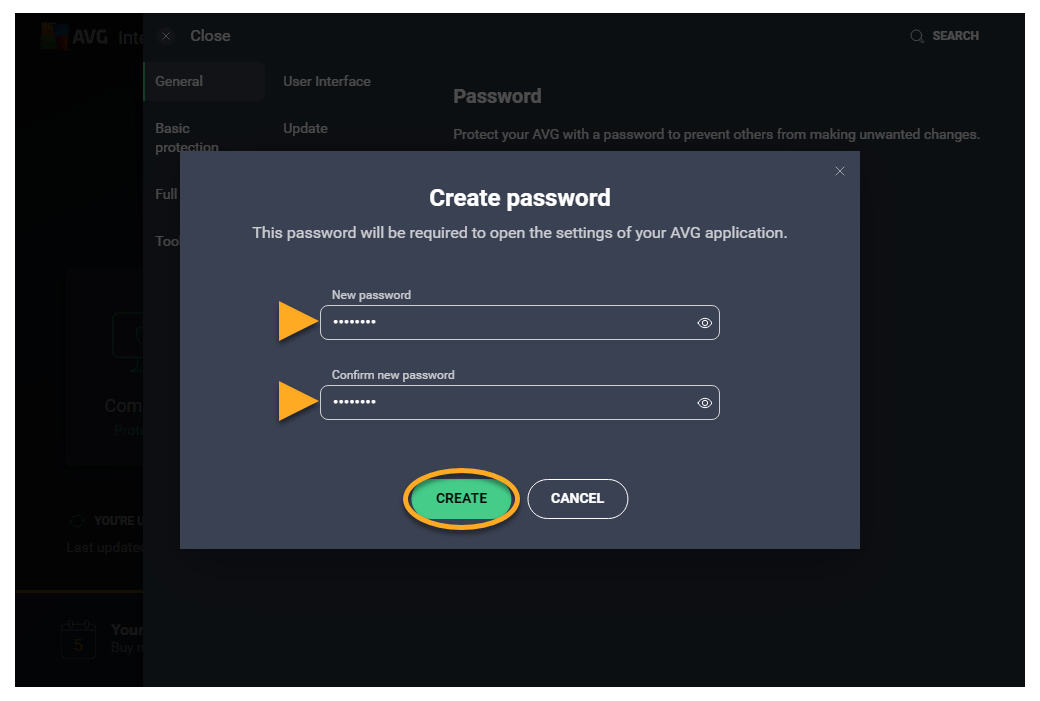Select the Full protection settings tab

[166, 194]
